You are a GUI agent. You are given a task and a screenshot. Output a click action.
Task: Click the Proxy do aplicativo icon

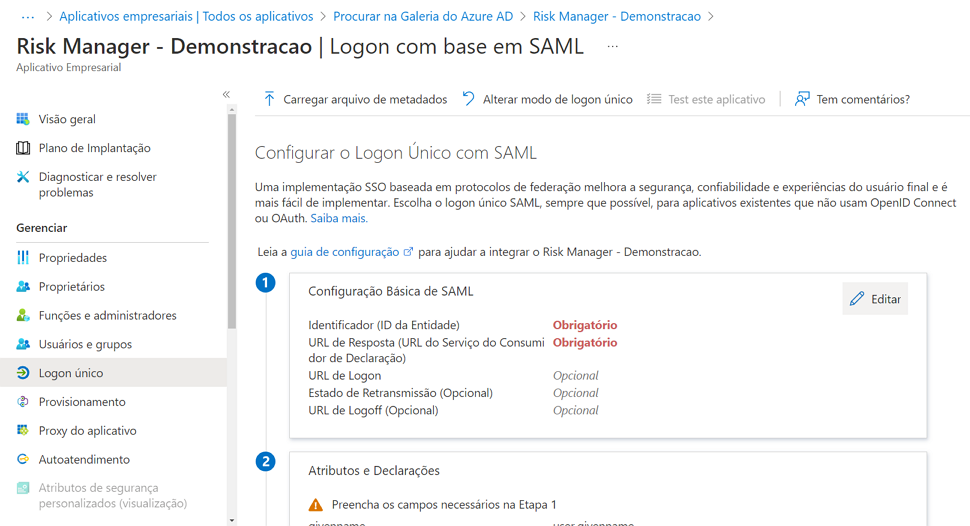pyautogui.click(x=23, y=430)
